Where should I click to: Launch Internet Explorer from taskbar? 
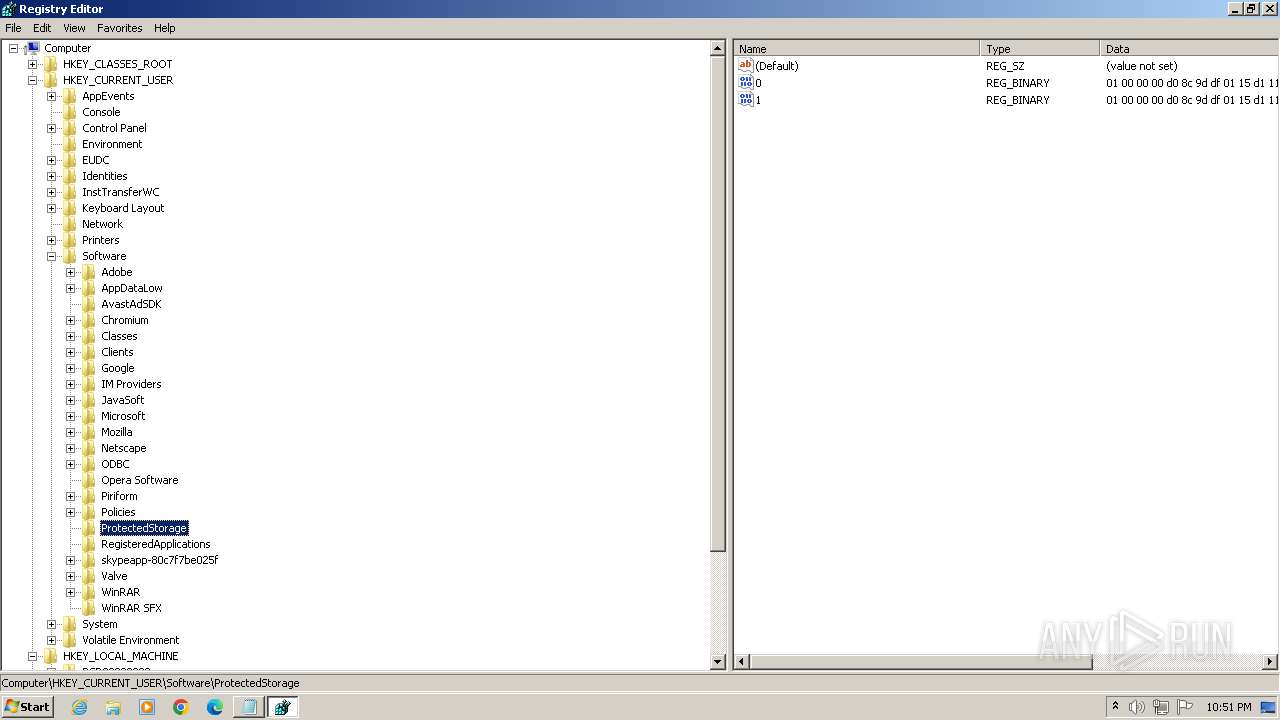(80, 707)
